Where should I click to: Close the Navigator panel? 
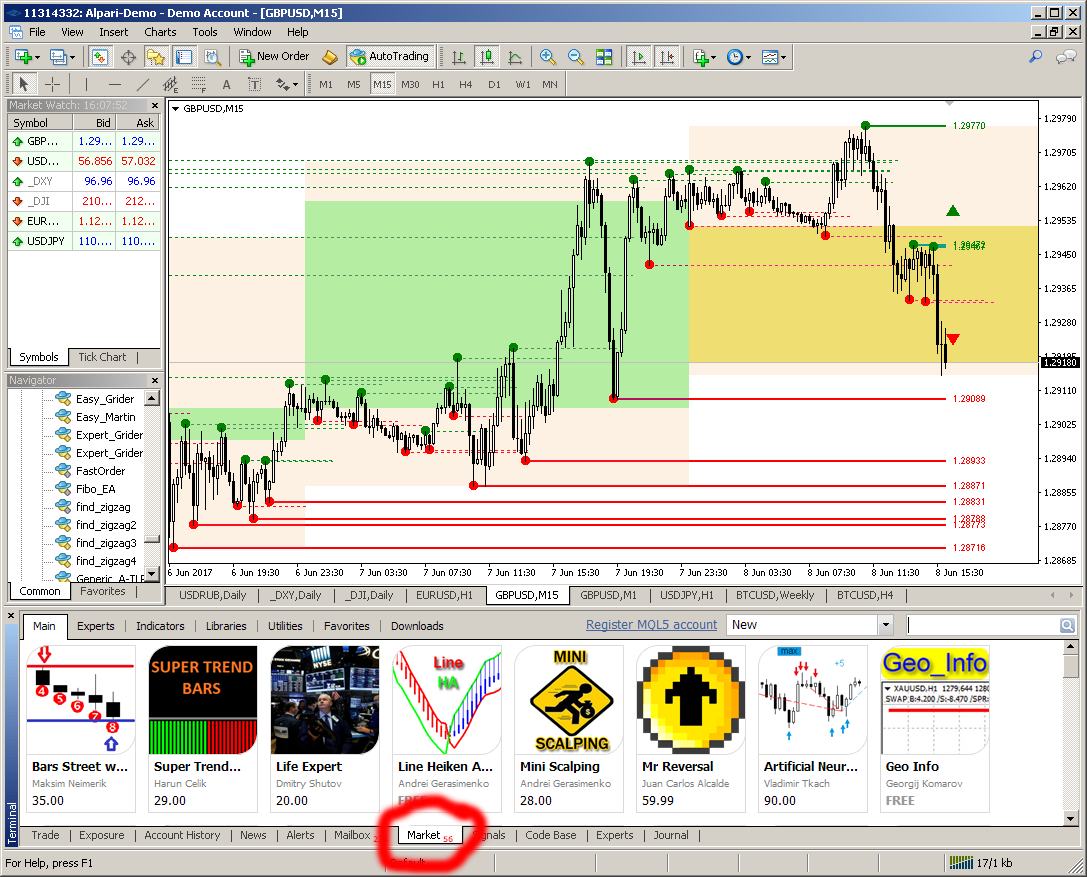click(155, 381)
